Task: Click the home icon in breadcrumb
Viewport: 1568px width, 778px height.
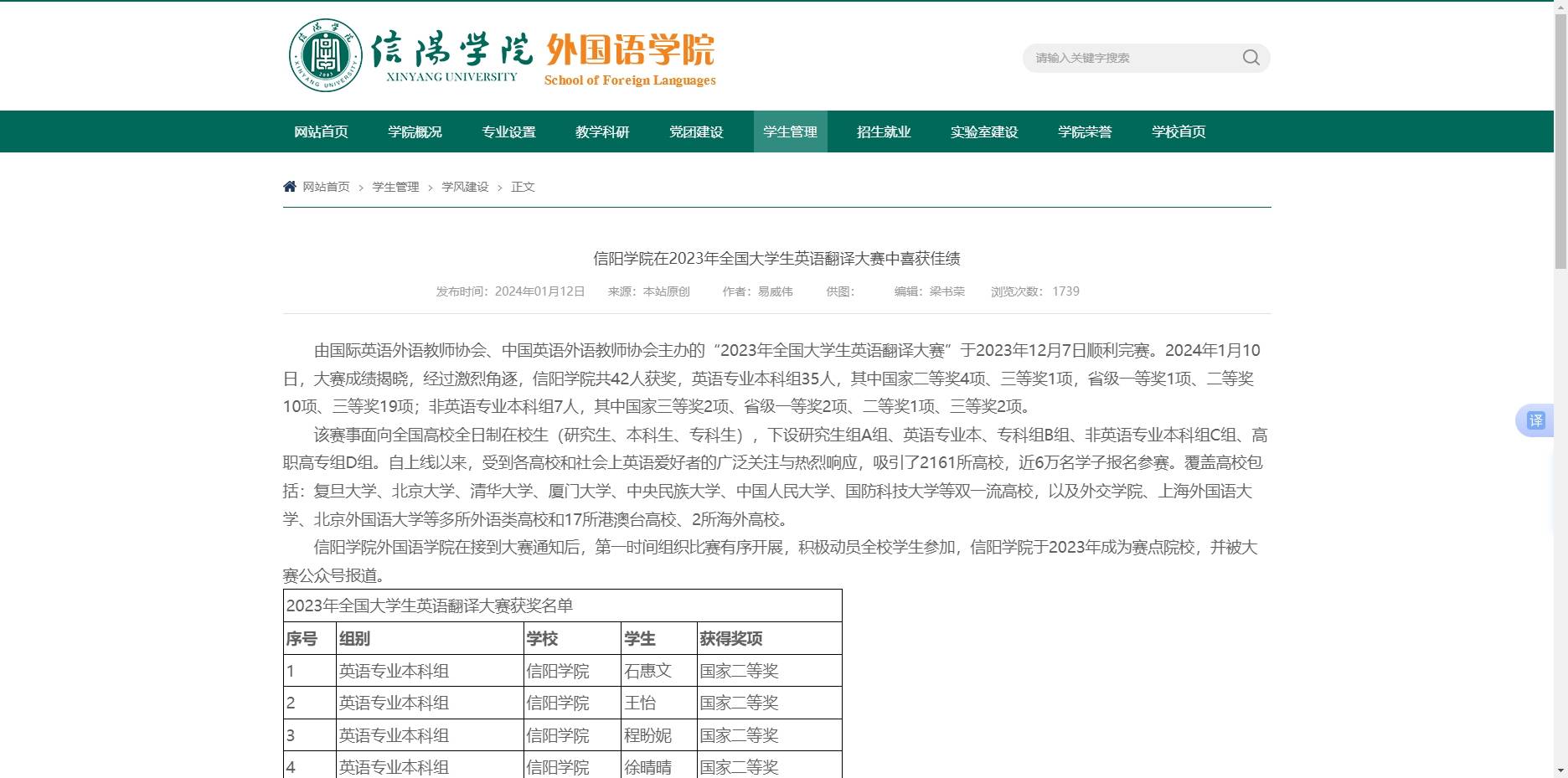Action: pos(290,187)
